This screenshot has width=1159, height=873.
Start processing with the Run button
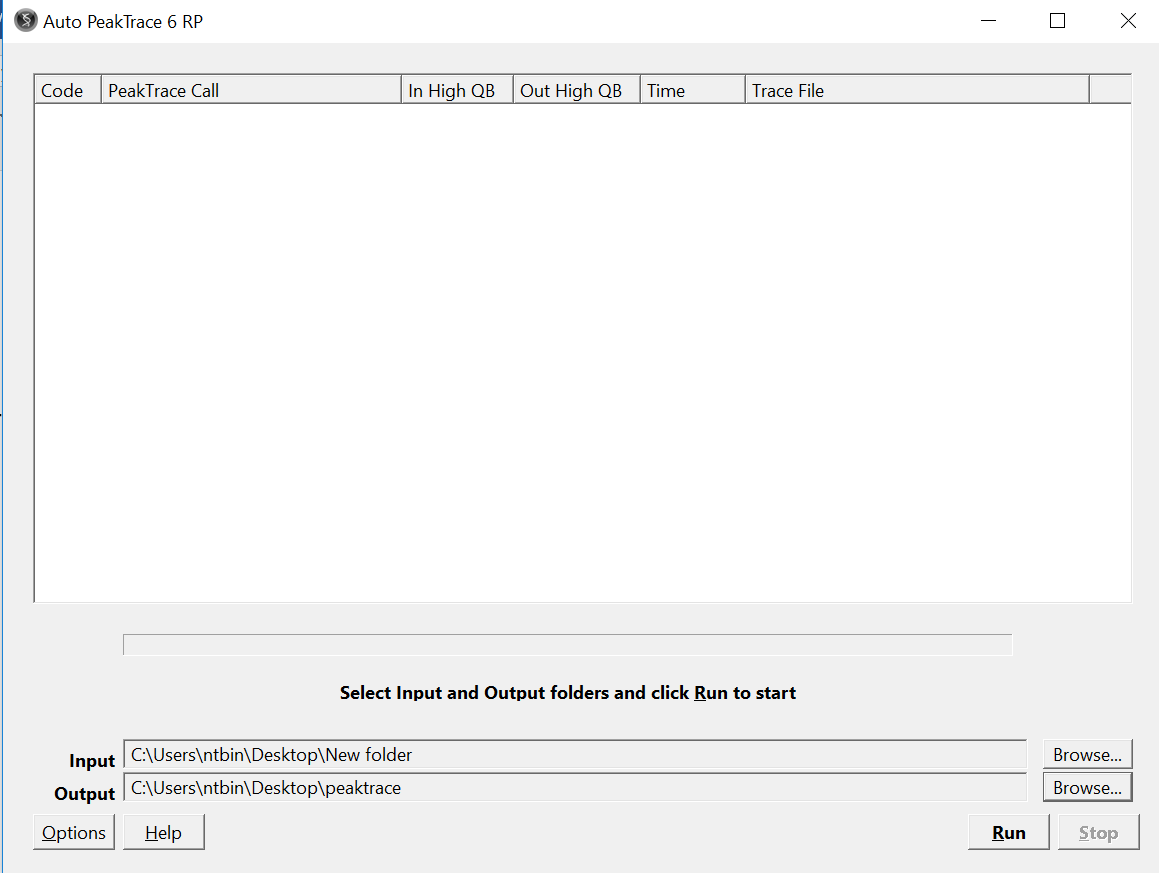(1008, 832)
